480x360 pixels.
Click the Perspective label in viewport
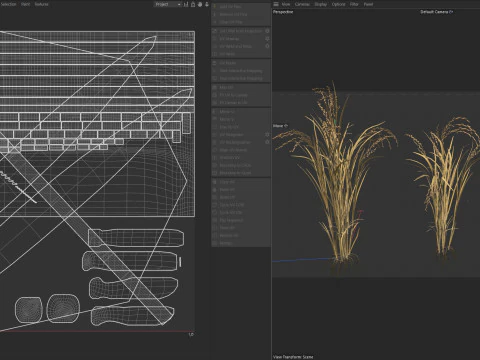tap(283, 12)
